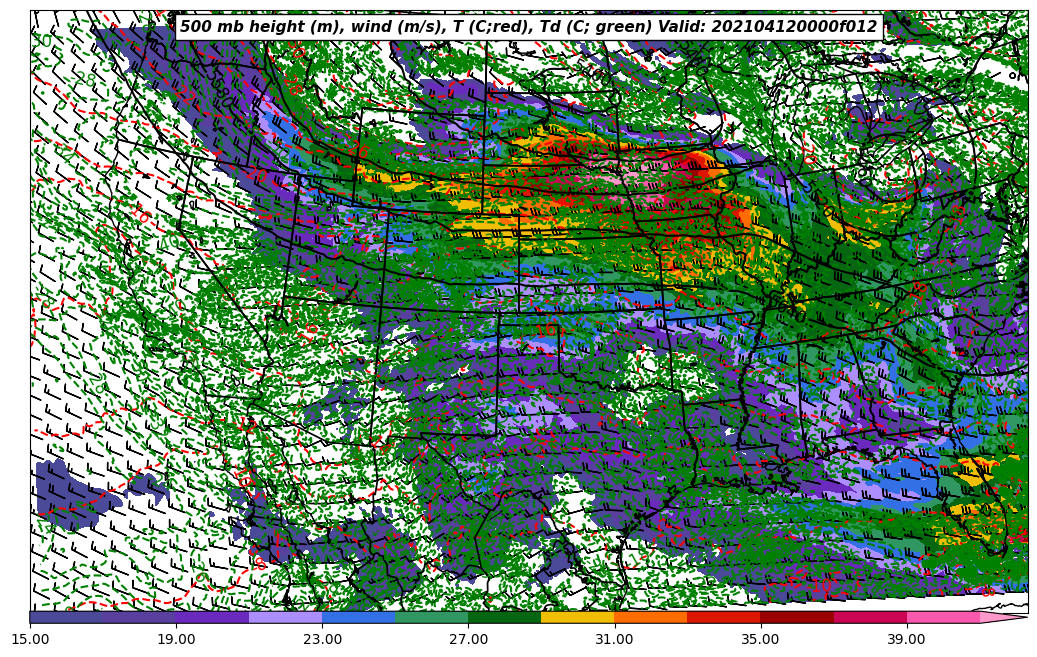The height and width of the screenshot is (657, 1037).
Task: Click the plot title with valid time
Action: pyautogui.click(x=528, y=27)
